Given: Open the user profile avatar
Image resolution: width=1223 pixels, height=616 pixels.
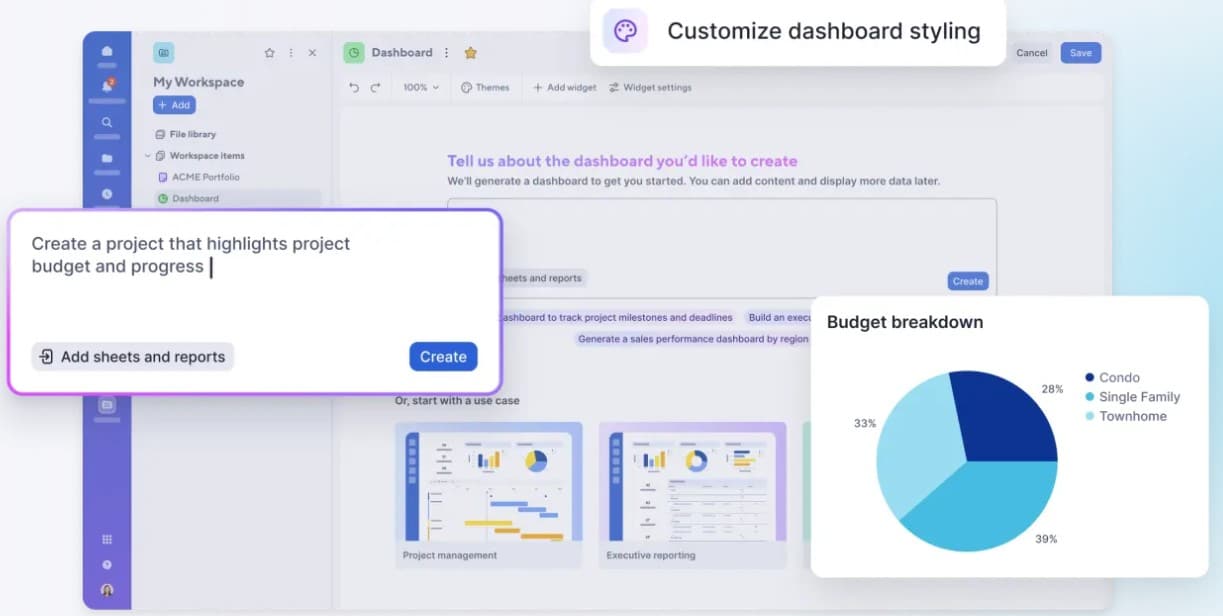Looking at the screenshot, I should pyautogui.click(x=107, y=590).
